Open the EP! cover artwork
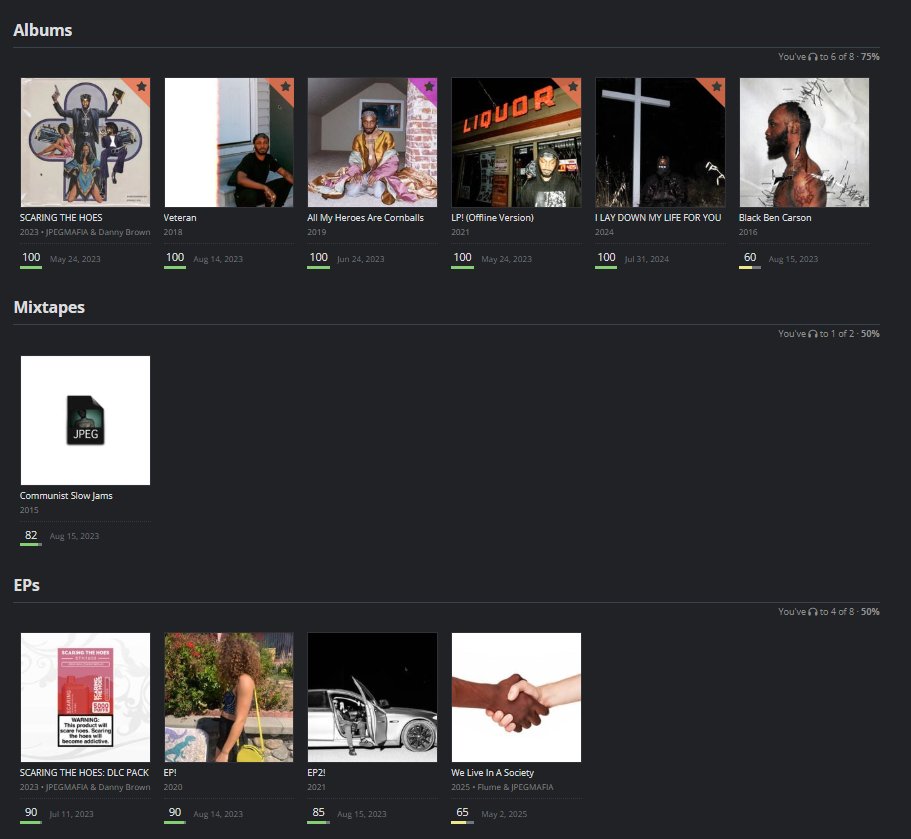The width and height of the screenshot is (911, 839). (x=229, y=697)
